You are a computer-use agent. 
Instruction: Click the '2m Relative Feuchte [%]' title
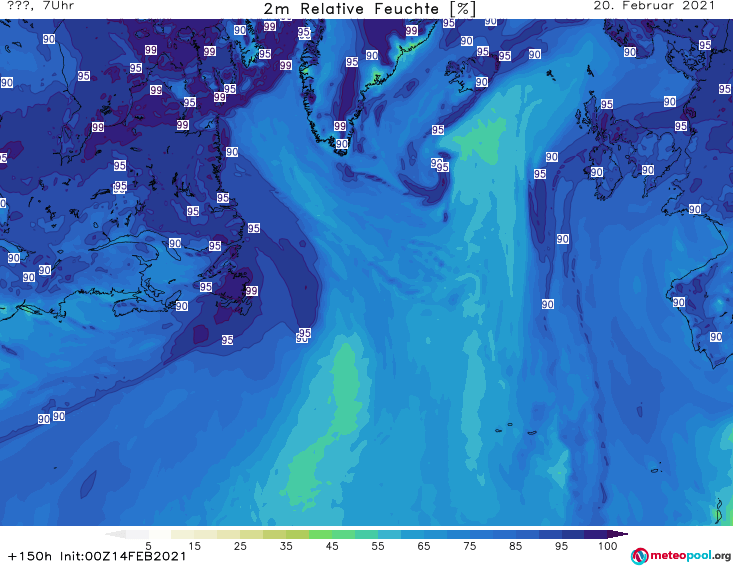[369, 9]
